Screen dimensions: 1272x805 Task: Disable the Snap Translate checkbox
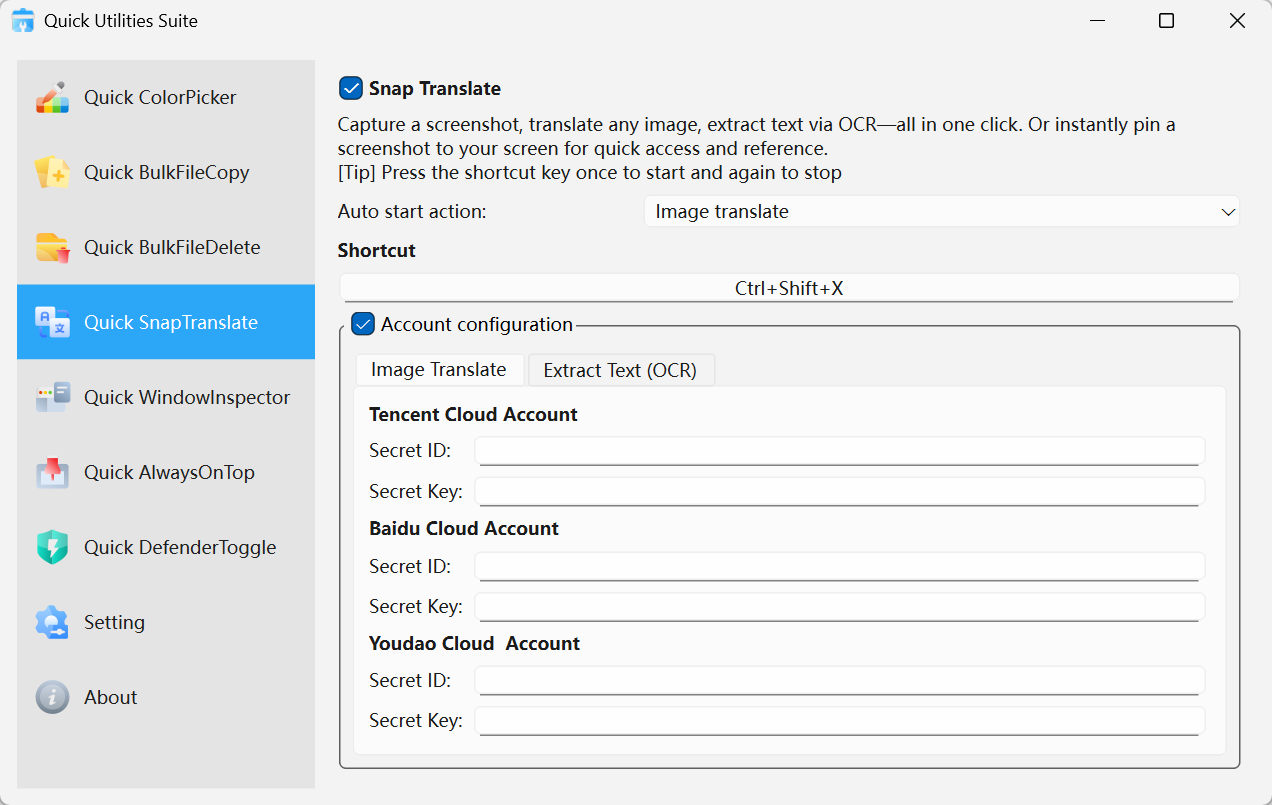[x=351, y=89]
